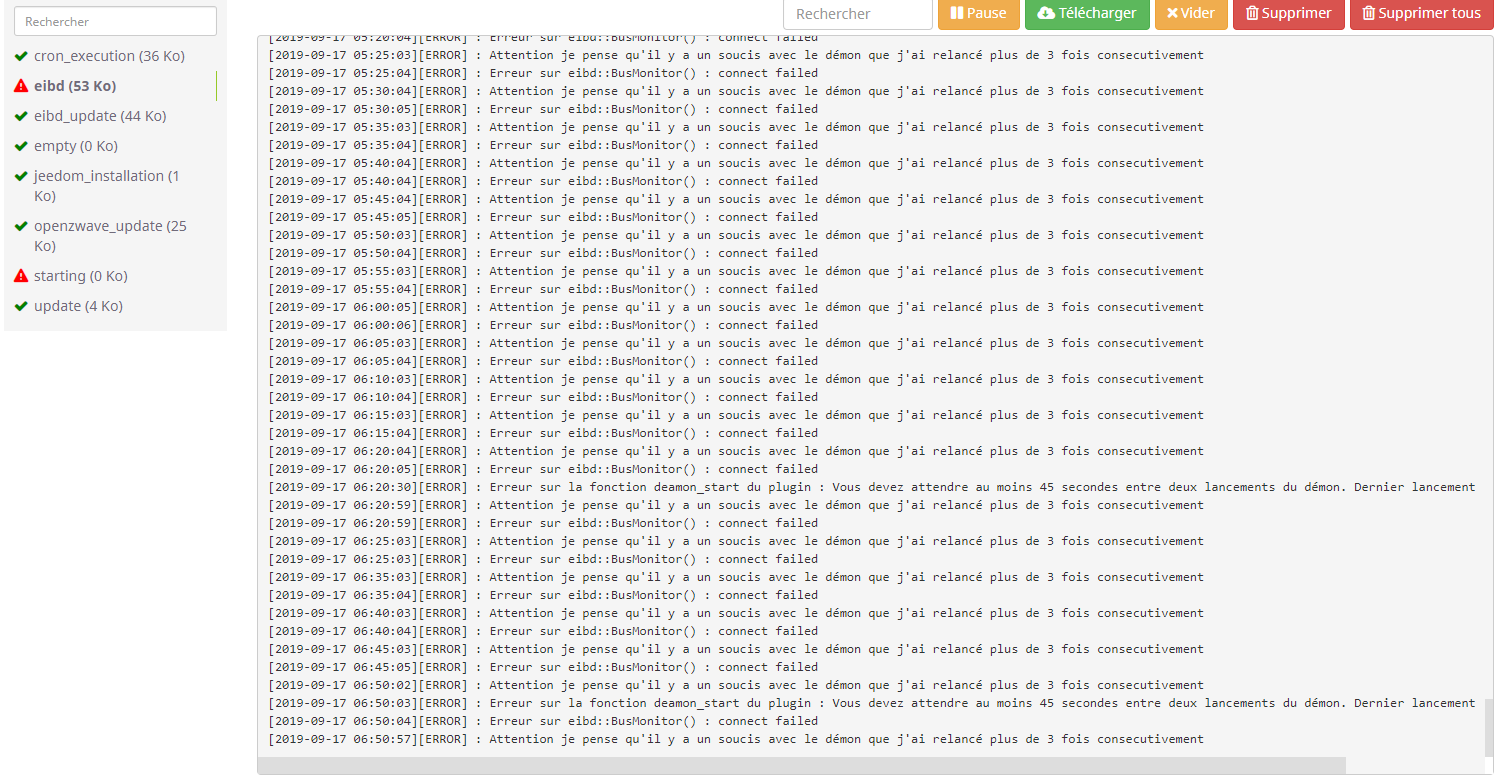Click the green check beside eibd_update
Viewport: 1506px width, 780px height.
point(21,116)
